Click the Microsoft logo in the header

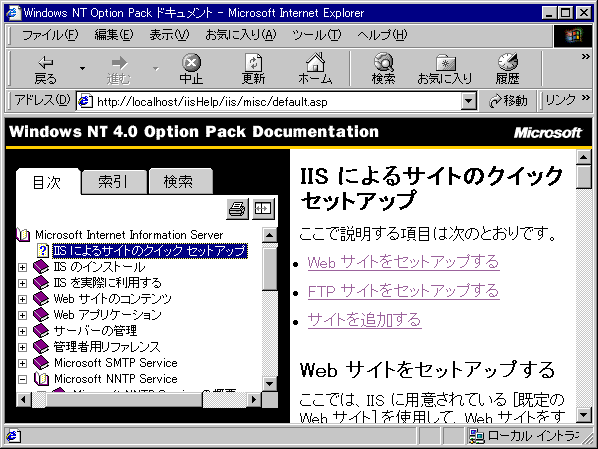click(547, 133)
